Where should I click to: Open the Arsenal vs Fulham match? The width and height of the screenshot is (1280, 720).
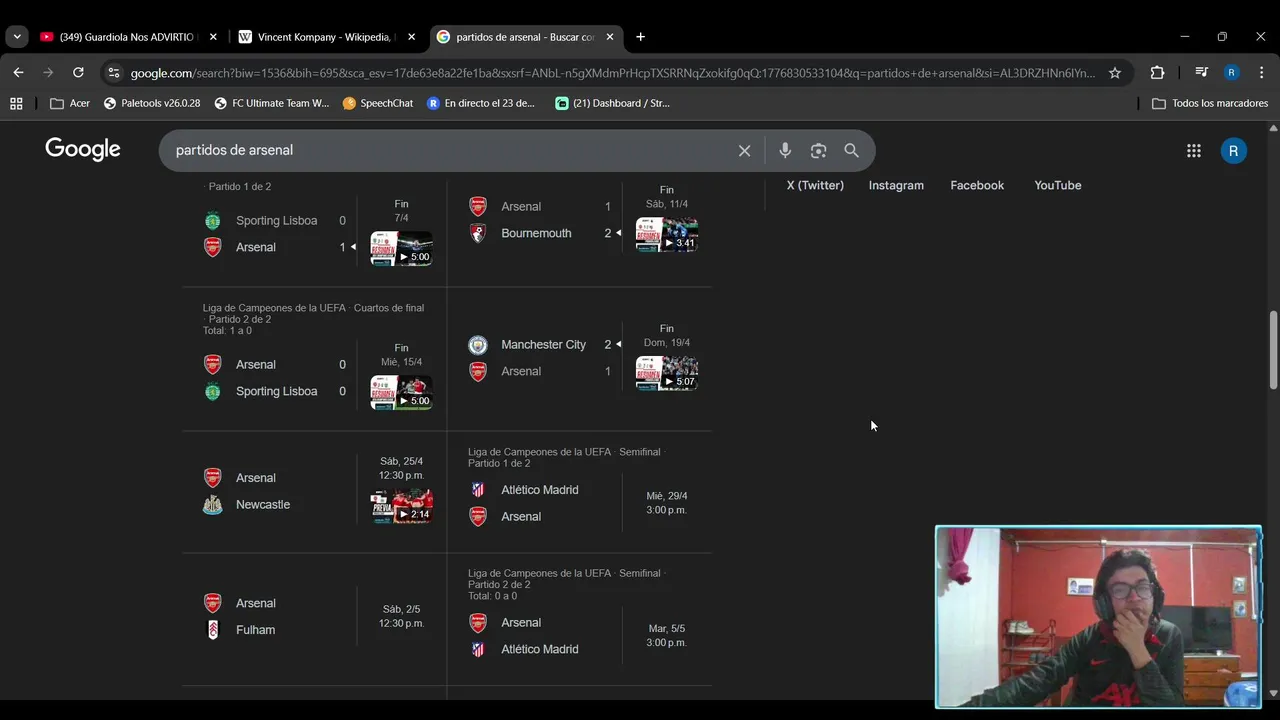pyautogui.click(x=315, y=617)
